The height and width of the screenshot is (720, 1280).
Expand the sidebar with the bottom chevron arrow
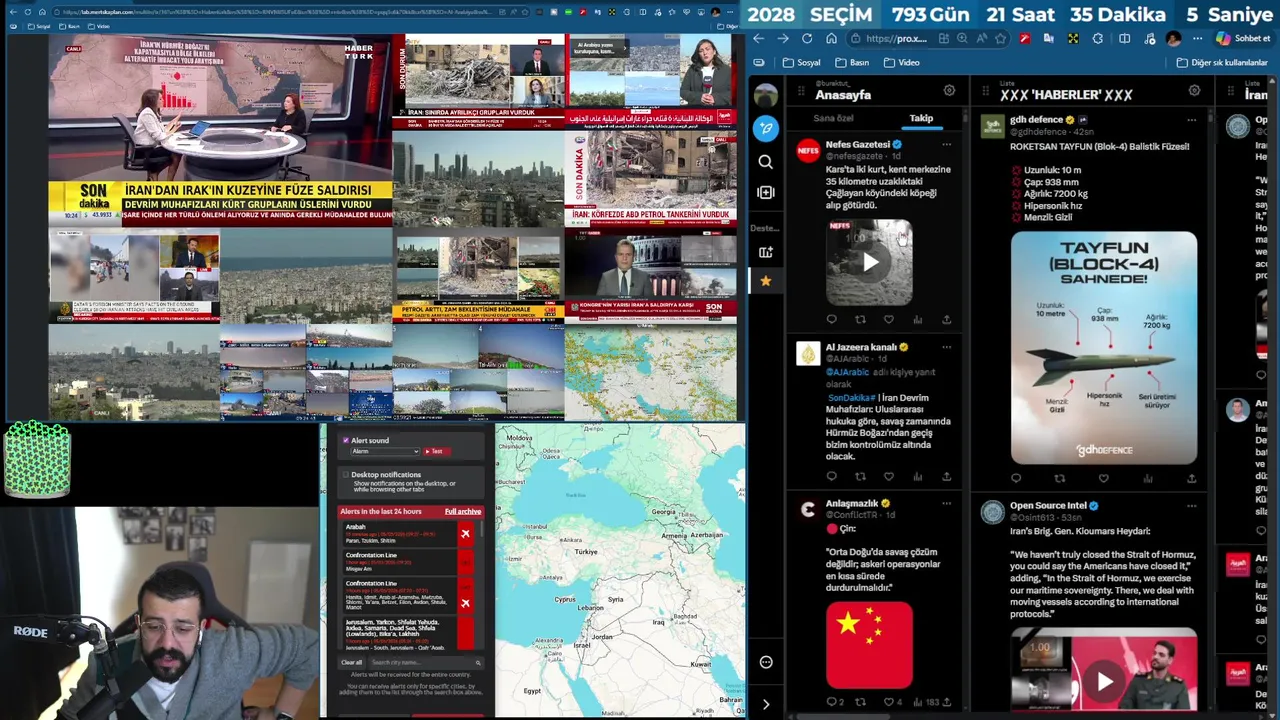point(766,704)
